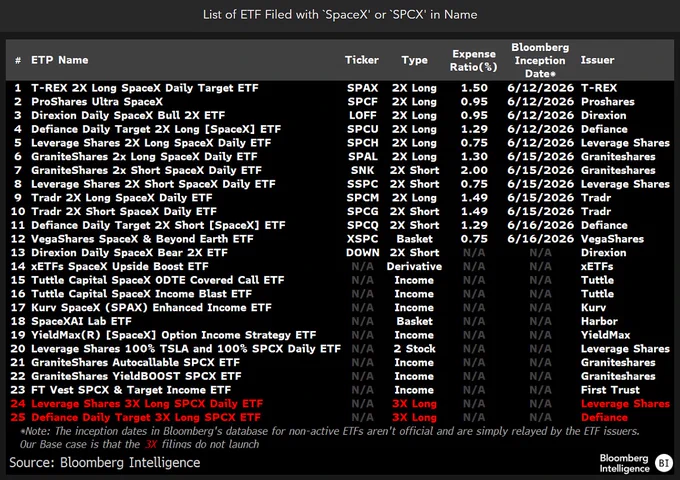Select 'Kurv SpaceX (SPAX) Enhanced Income ETF'

click(151, 308)
